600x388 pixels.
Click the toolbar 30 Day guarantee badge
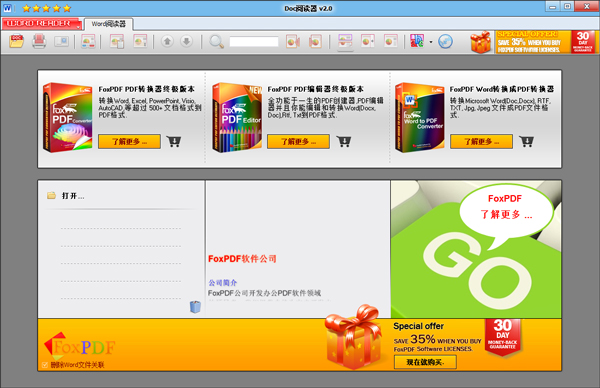(583, 42)
